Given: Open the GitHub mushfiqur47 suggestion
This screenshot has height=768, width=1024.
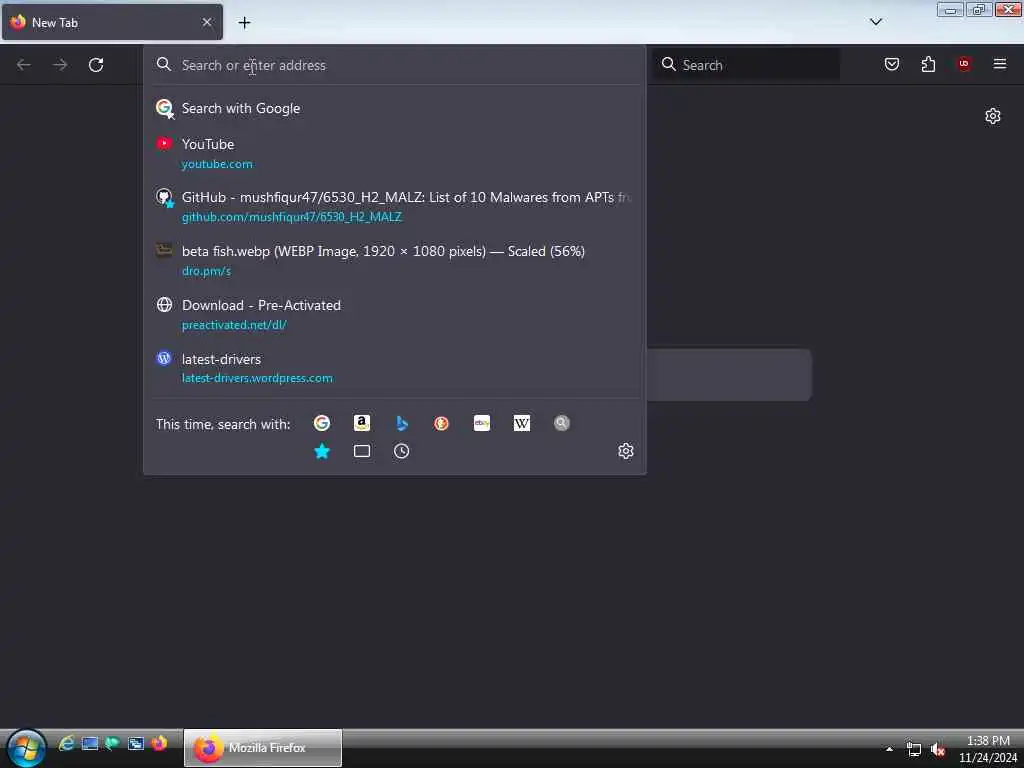Looking at the screenshot, I should point(394,207).
